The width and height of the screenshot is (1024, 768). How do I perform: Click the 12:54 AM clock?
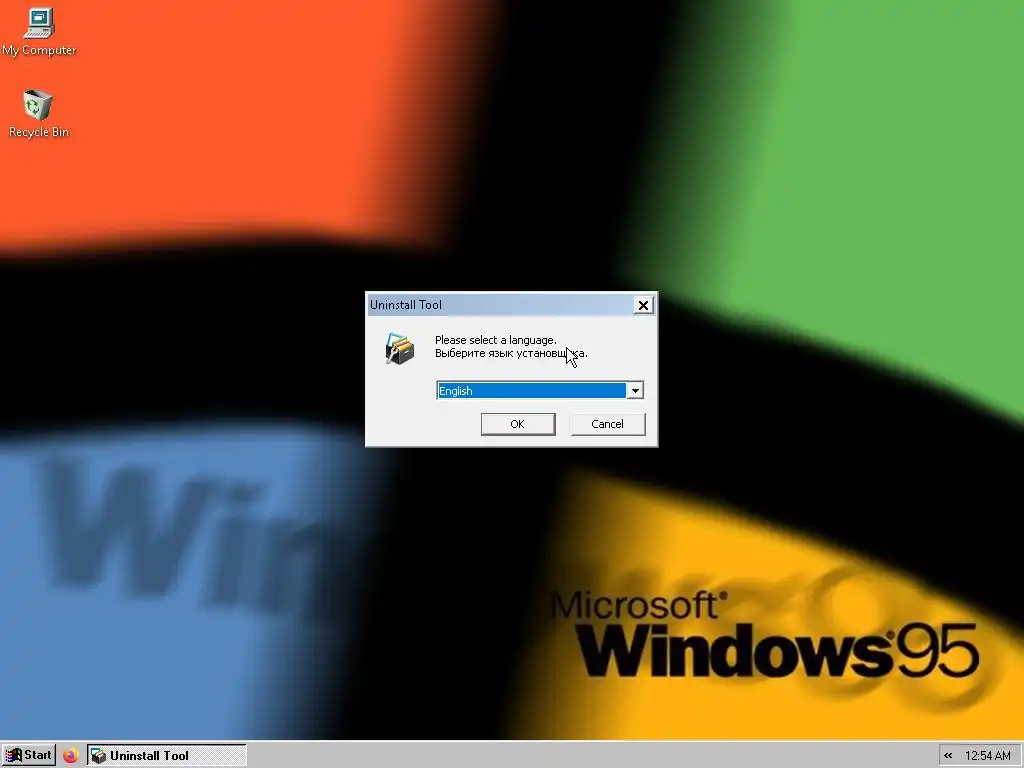pyautogui.click(x=987, y=756)
